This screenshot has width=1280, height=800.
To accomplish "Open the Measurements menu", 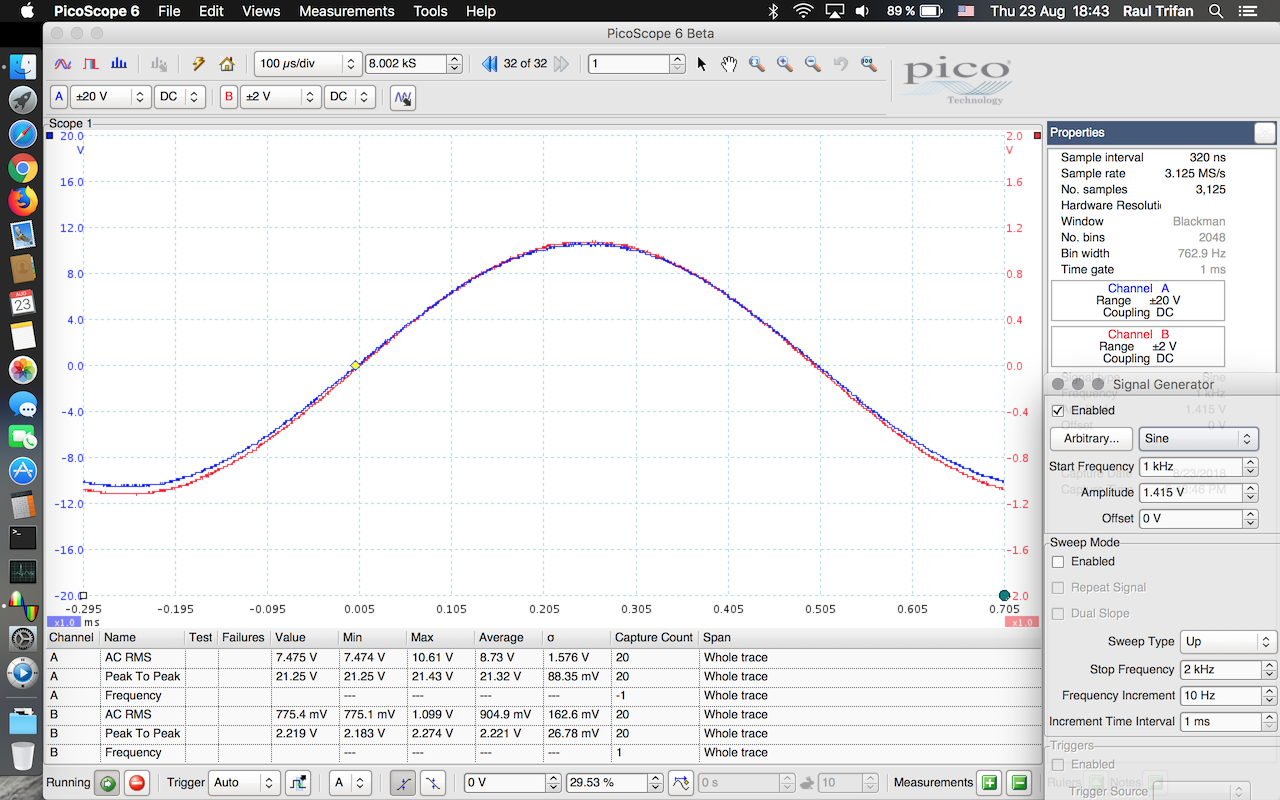I will [347, 11].
